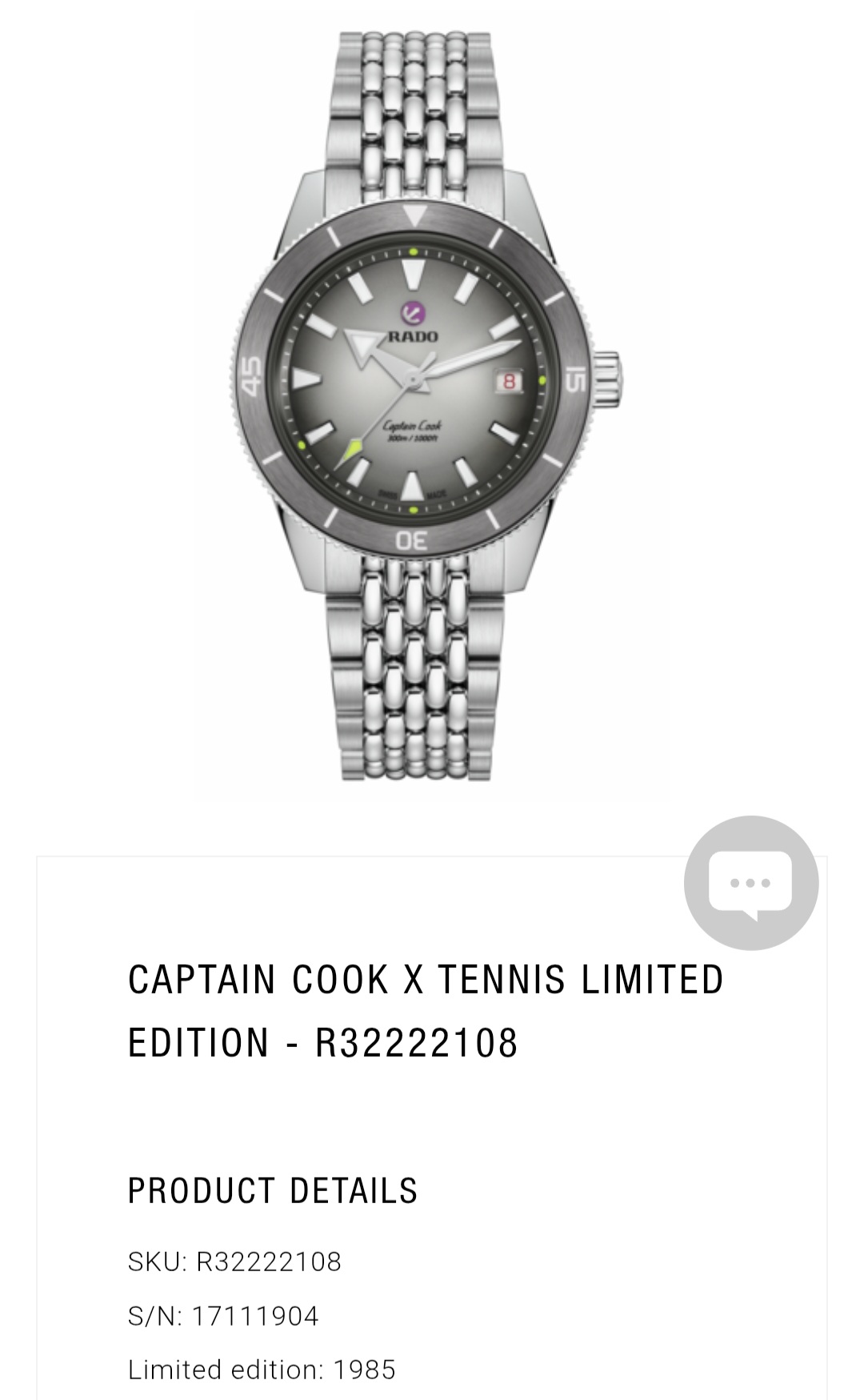Open the live chat bubble

[x=751, y=883]
